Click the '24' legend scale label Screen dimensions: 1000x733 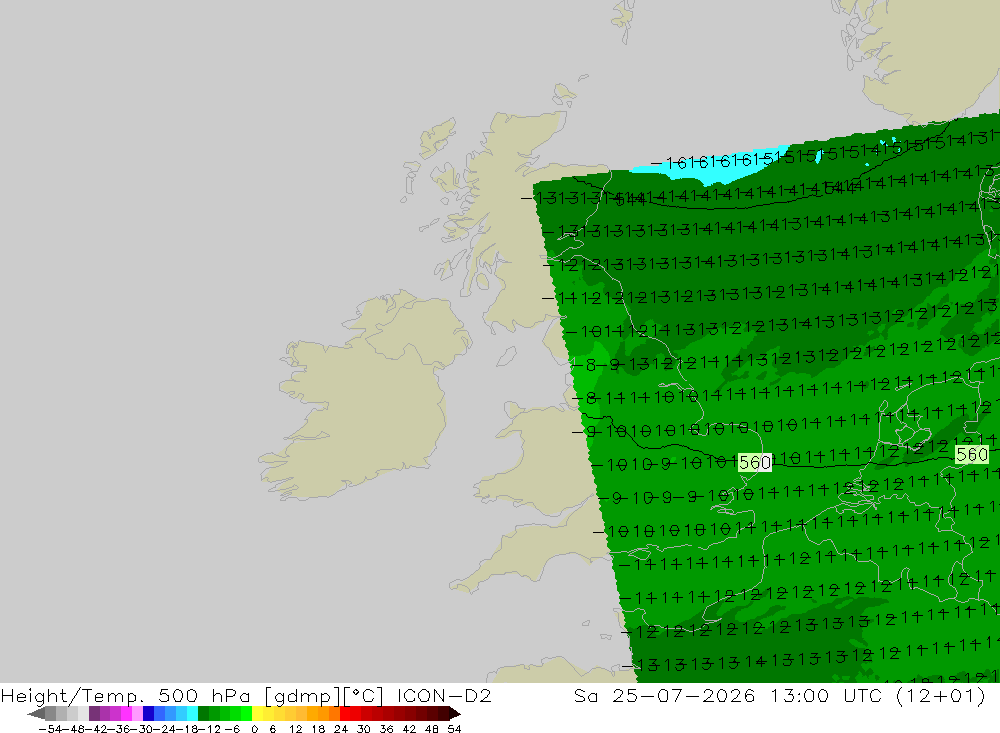click(341, 729)
